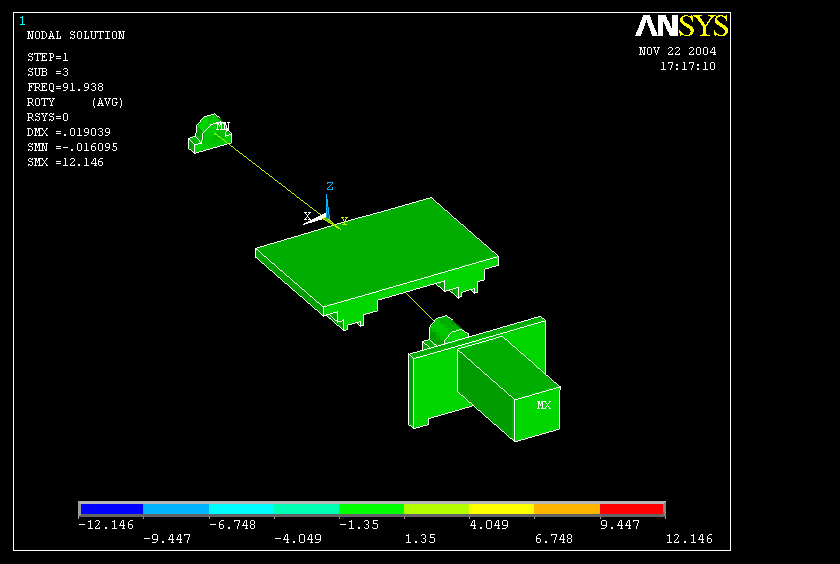This screenshot has height=564, width=840.
Task: Click the 17:17:10 timestamp
Action: (687, 67)
